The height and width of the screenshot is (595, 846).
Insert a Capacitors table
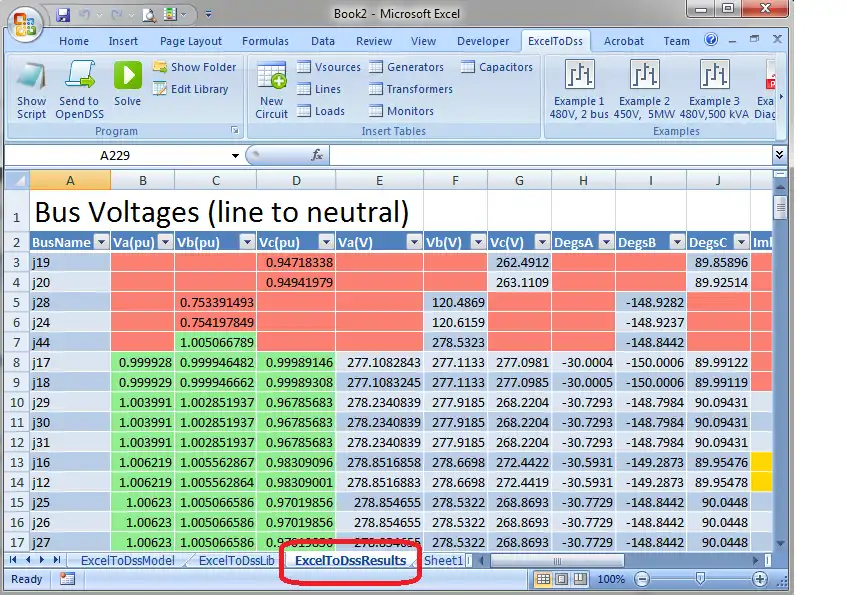497,67
